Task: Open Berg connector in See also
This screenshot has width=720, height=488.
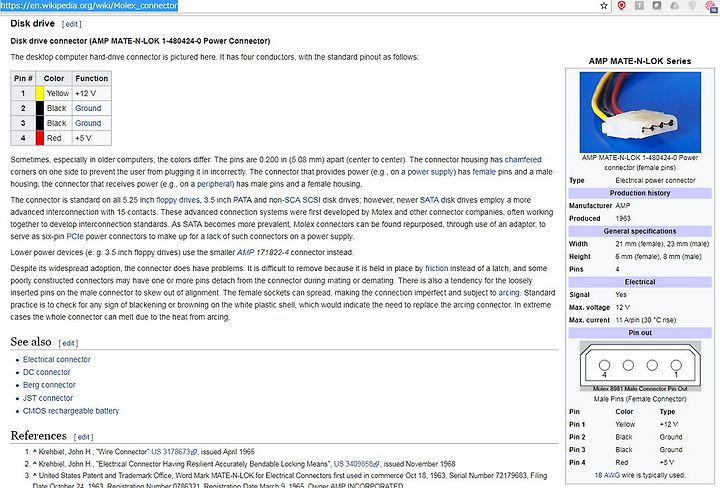Action: [49, 385]
